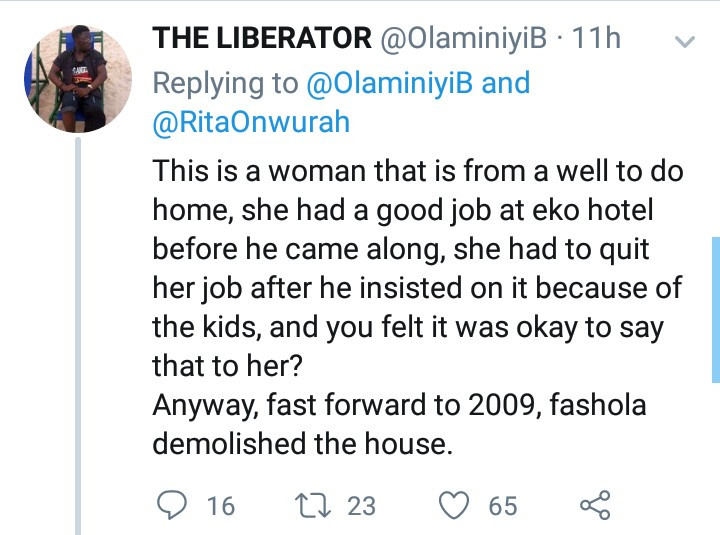Open the 11h timestamp link
This screenshot has height=535, width=720.
coord(598,39)
